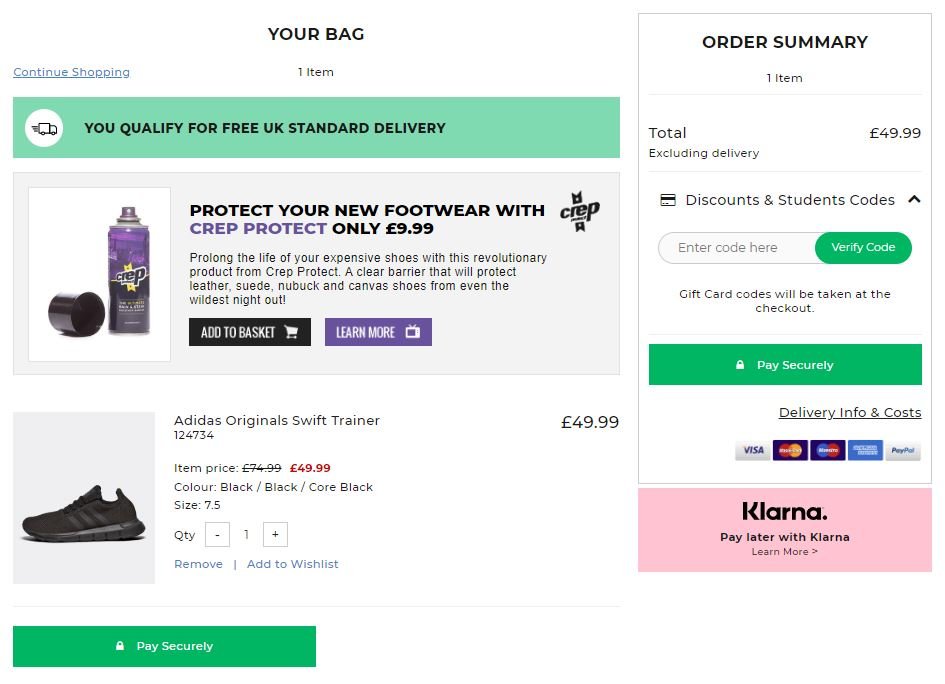Decrease quantity with the minus button

[x=217, y=535]
